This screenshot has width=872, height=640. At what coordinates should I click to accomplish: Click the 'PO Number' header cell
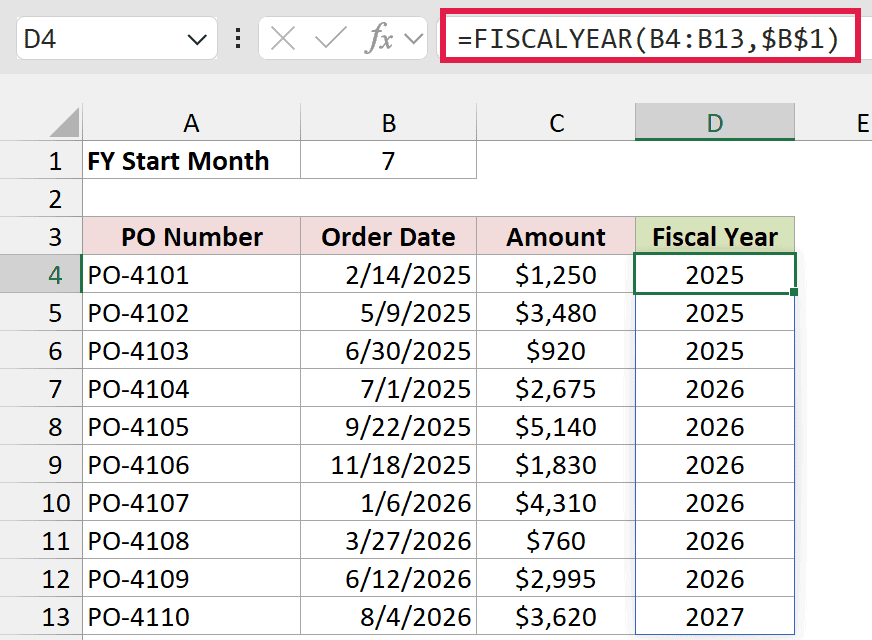pyautogui.click(x=191, y=236)
